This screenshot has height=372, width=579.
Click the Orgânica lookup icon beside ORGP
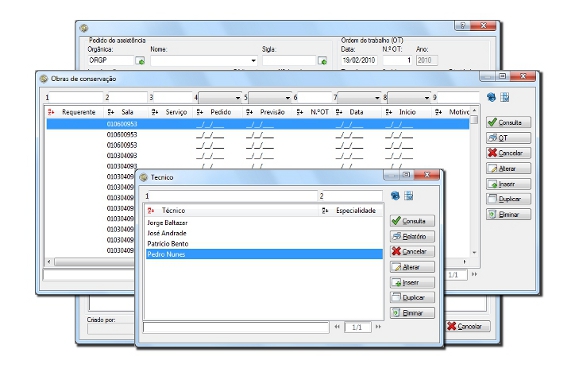[140, 61]
